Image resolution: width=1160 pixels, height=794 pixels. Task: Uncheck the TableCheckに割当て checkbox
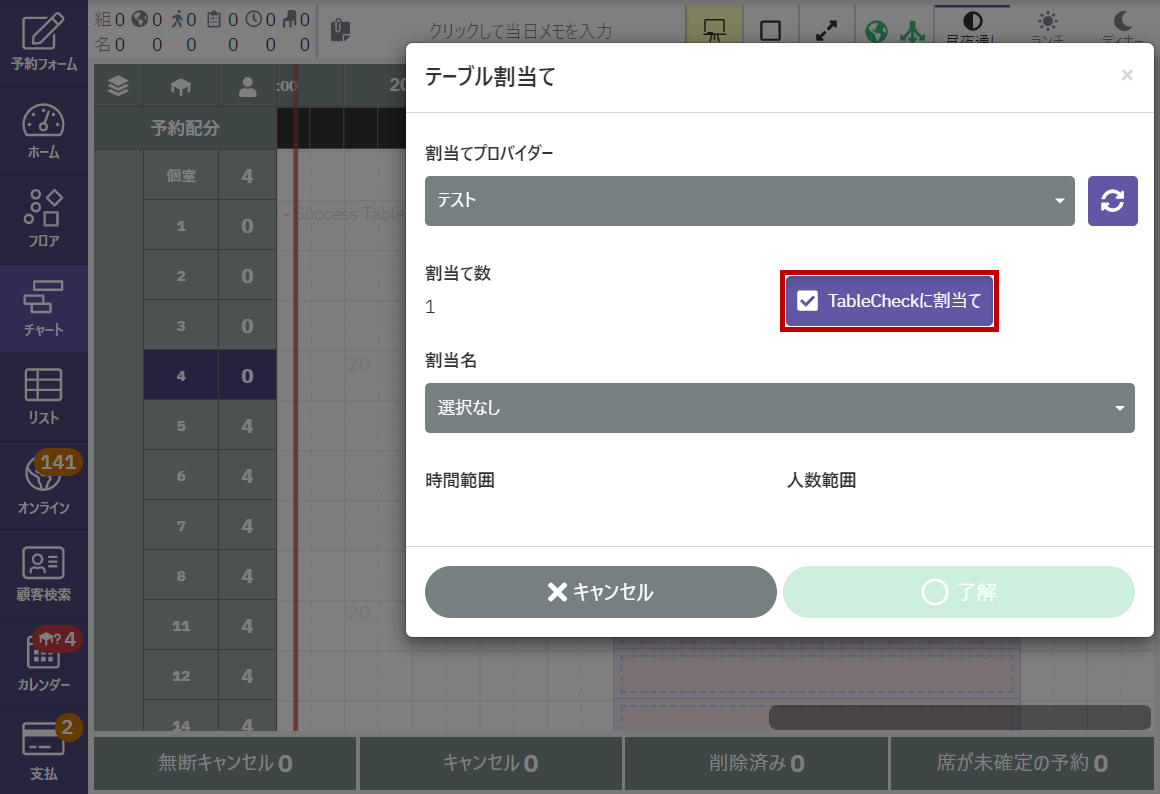808,301
